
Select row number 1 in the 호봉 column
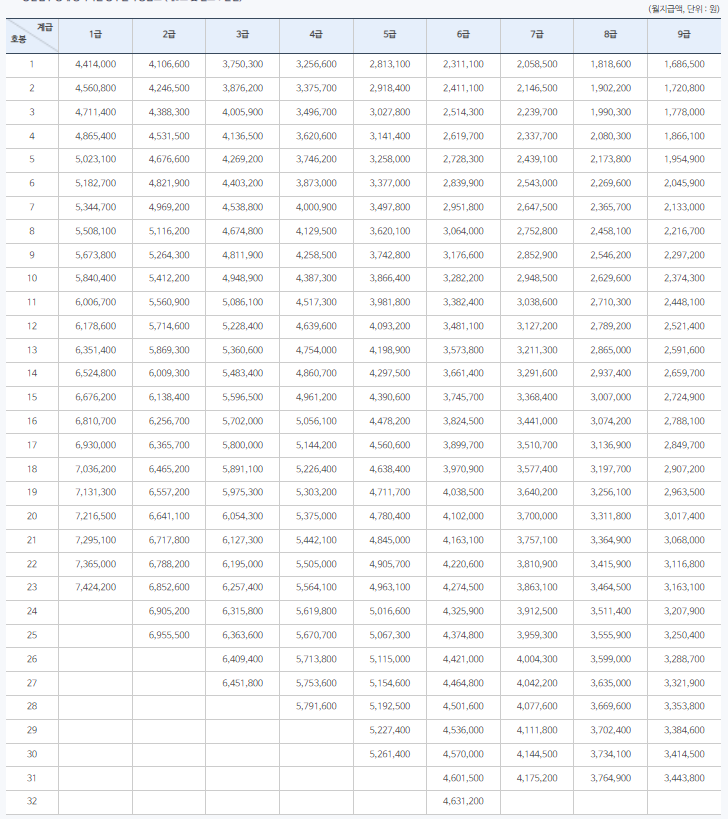(x=32, y=64)
